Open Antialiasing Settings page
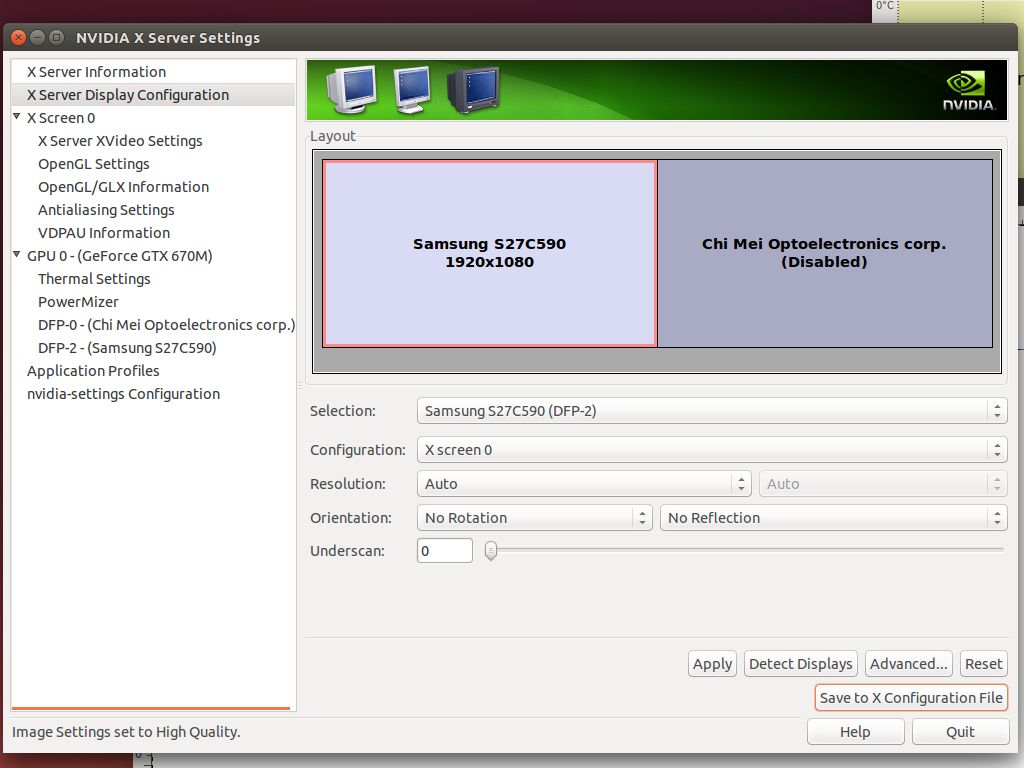Image resolution: width=1024 pixels, height=768 pixels. click(106, 210)
